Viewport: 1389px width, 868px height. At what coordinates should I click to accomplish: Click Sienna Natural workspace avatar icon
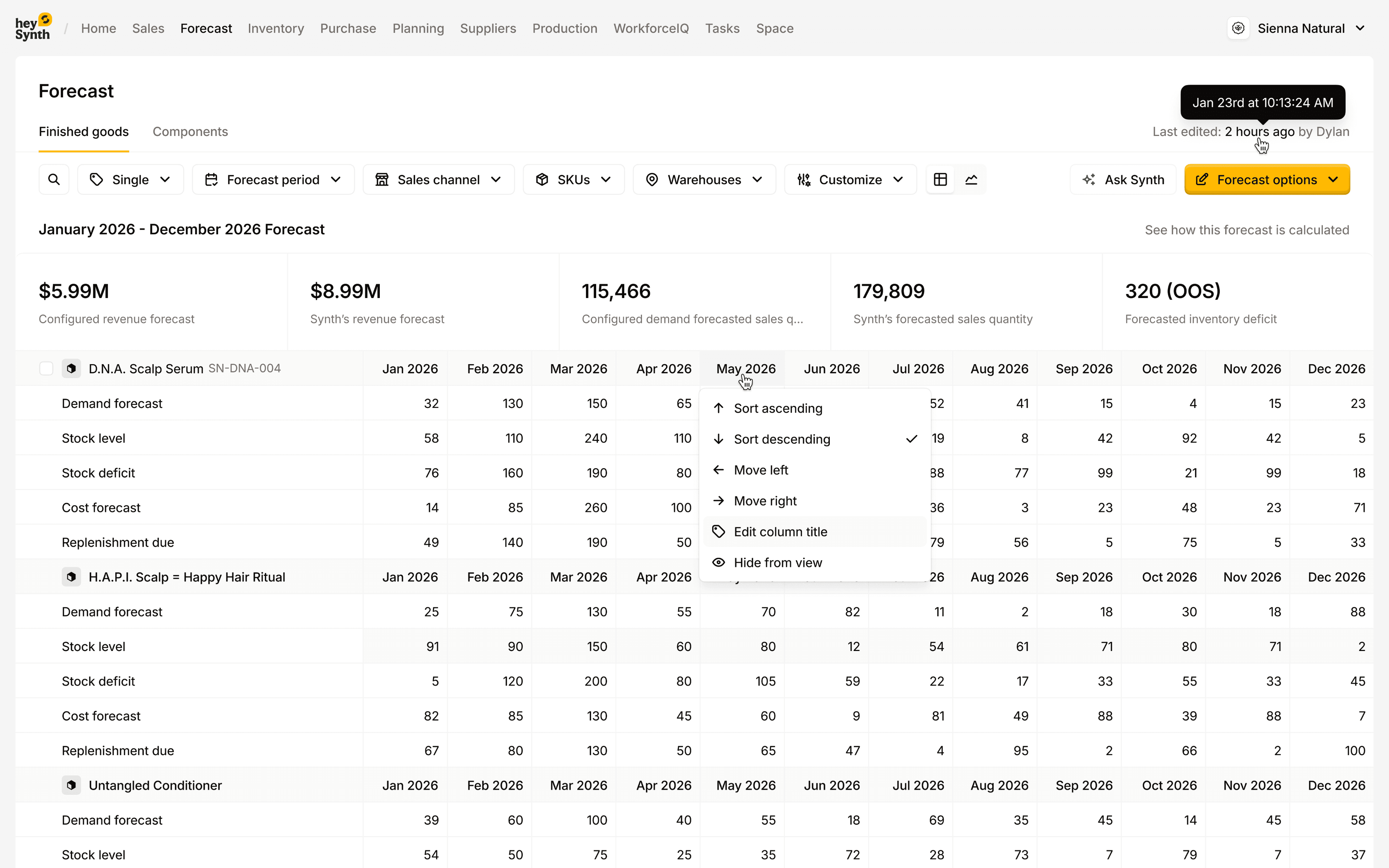(x=1238, y=28)
